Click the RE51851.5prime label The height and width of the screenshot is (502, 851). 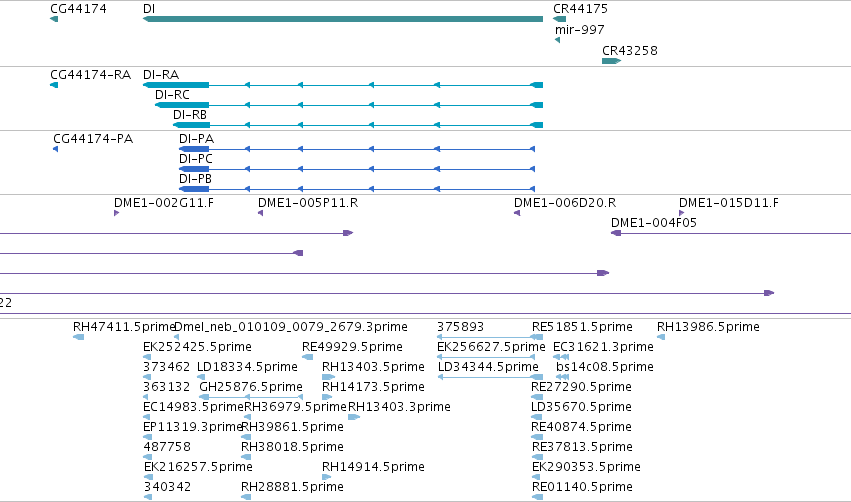[582, 327]
